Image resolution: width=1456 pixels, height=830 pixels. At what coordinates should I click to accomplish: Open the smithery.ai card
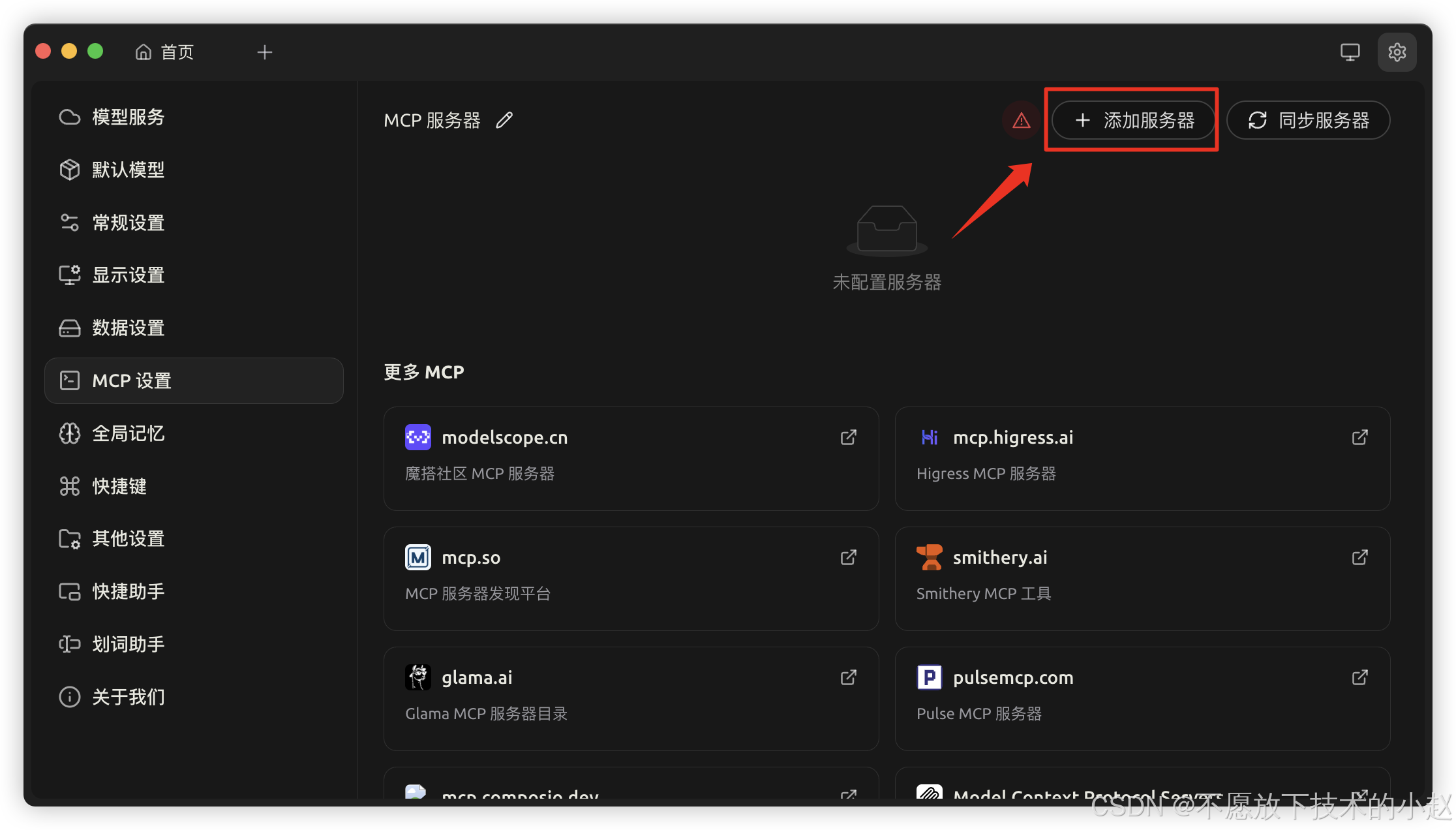(x=1143, y=579)
